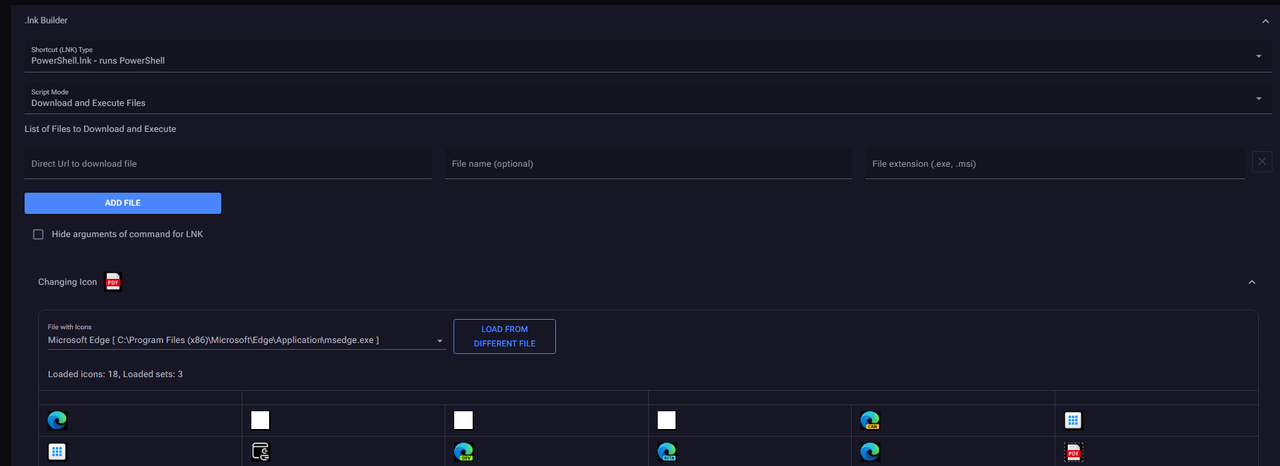Collapse the .lnk Builder panel
This screenshot has height=466, width=1280.
1265,20
